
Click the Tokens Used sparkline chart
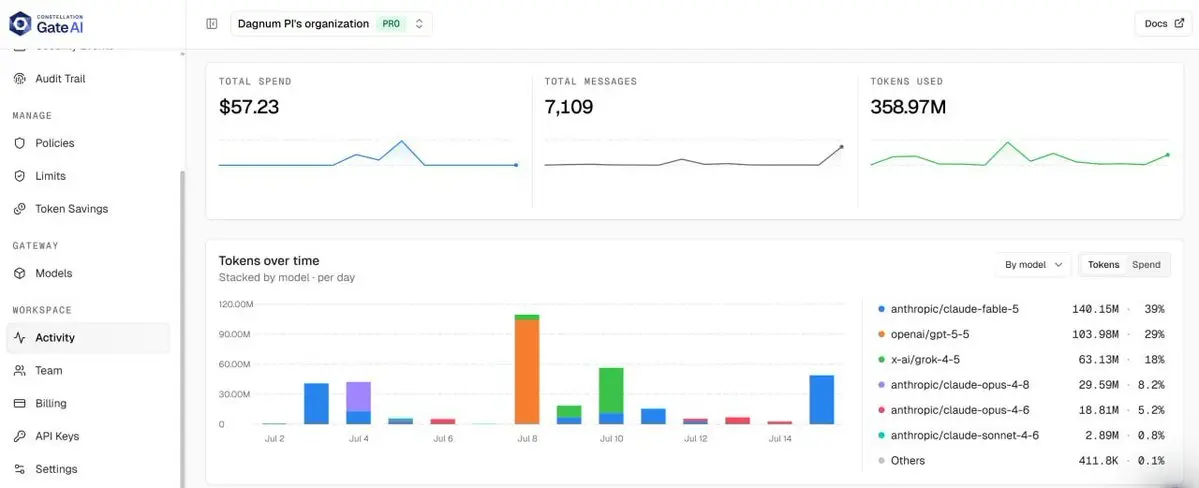[x=1020, y=155]
